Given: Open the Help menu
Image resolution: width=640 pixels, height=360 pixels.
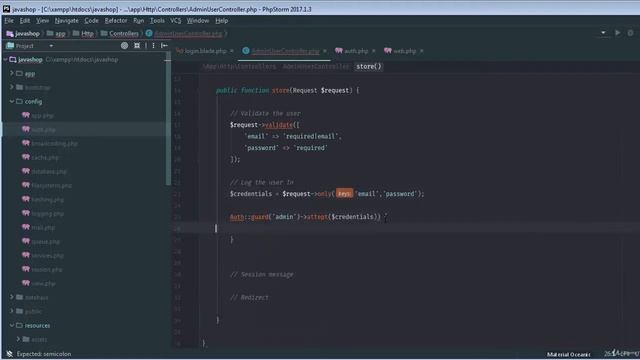Looking at the screenshot, I should tap(222, 20).
